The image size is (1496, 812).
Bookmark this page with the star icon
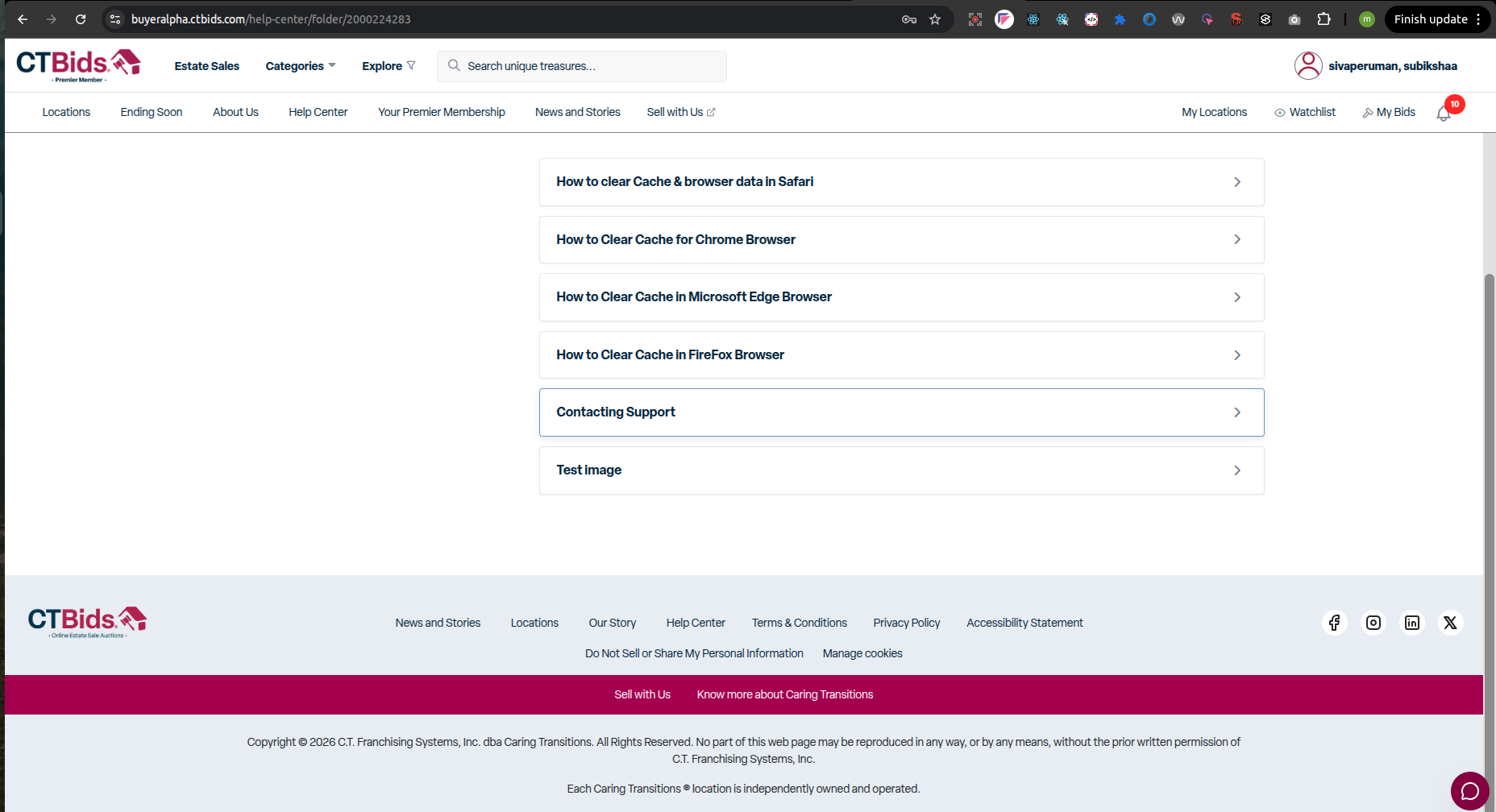935,19
